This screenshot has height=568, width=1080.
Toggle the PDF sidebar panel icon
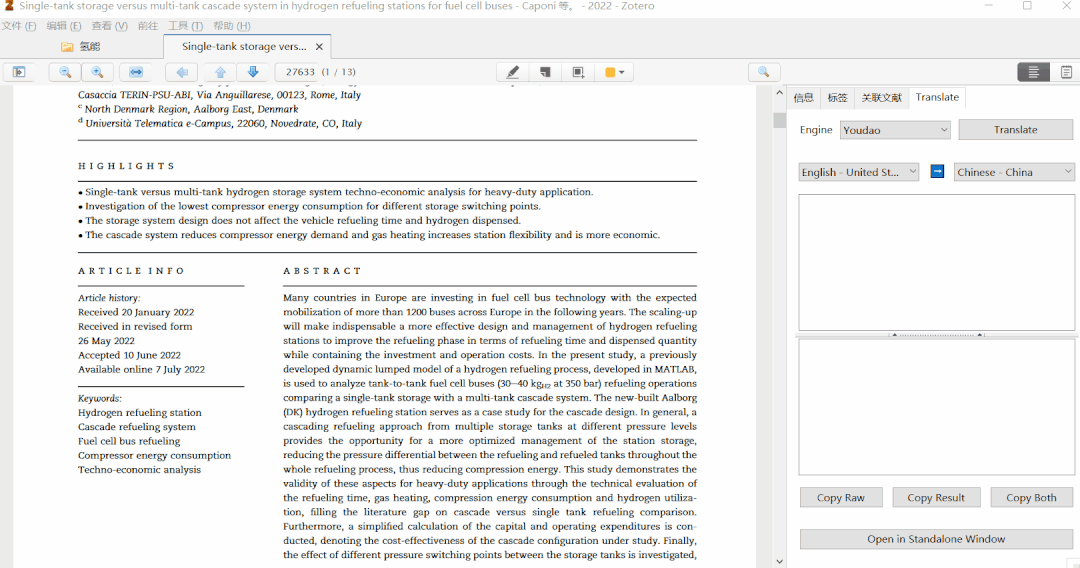click(18, 72)
